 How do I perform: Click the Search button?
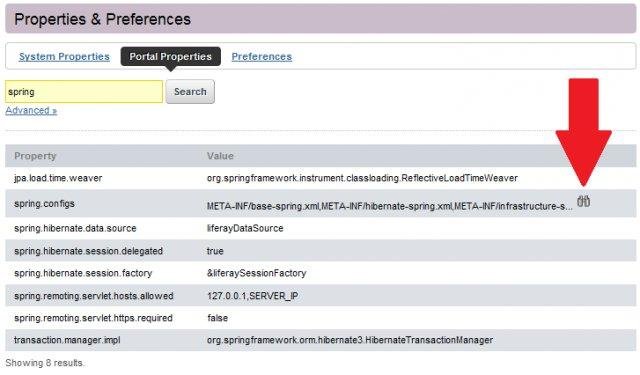coord(190,91)
